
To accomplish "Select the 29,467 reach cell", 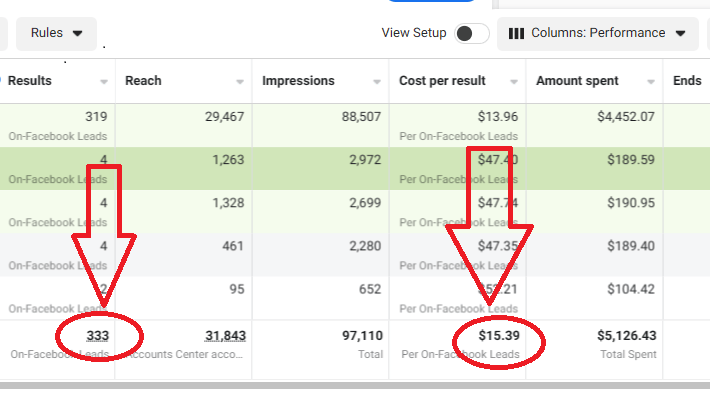I will [x=219, y=117].
